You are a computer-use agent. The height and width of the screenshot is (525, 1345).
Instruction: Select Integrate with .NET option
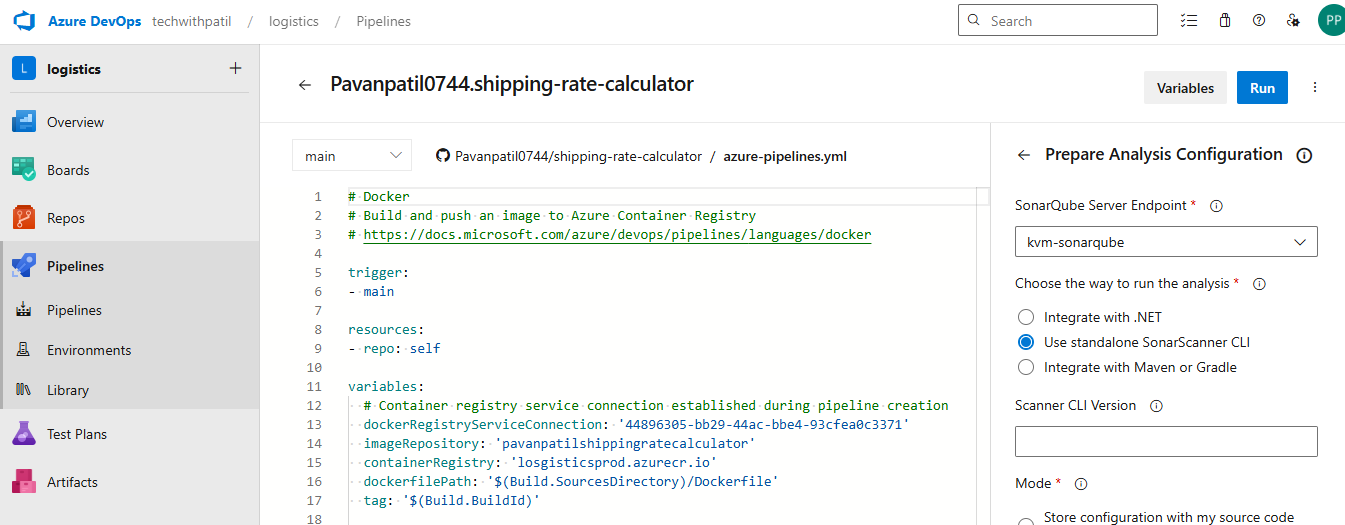[x=1025, y=317]
